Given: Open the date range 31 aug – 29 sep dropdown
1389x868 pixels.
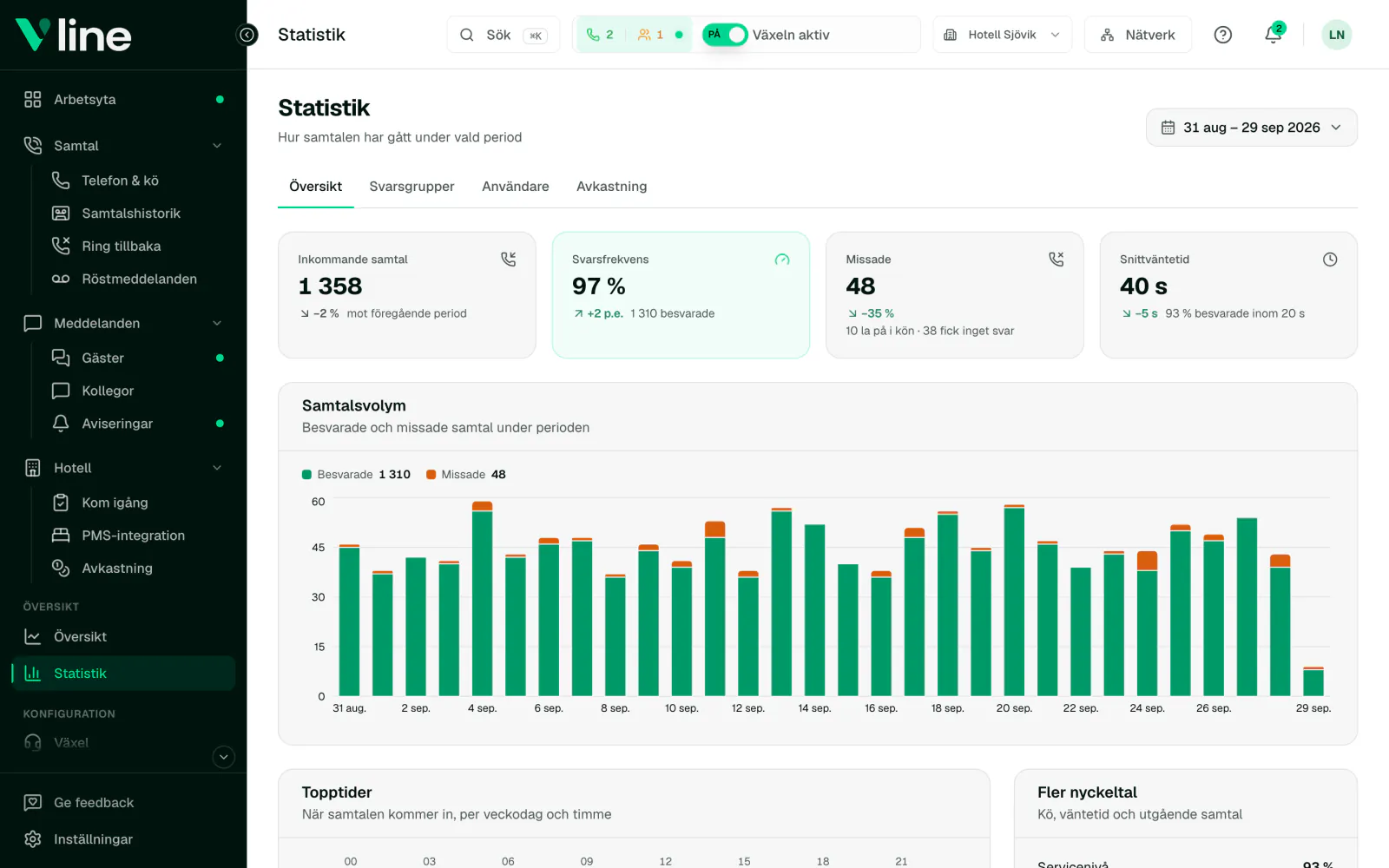Looking at the screenshot, I should 1251,128.
